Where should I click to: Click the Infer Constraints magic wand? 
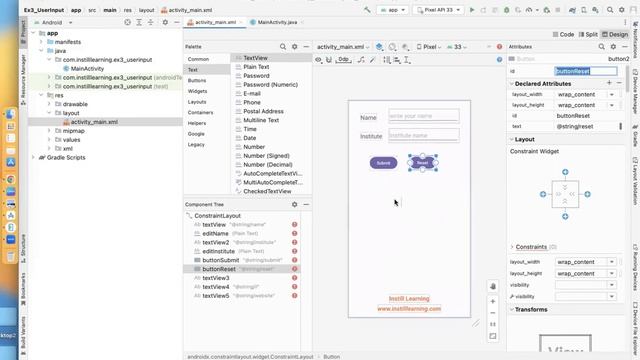tap(372, 60)
